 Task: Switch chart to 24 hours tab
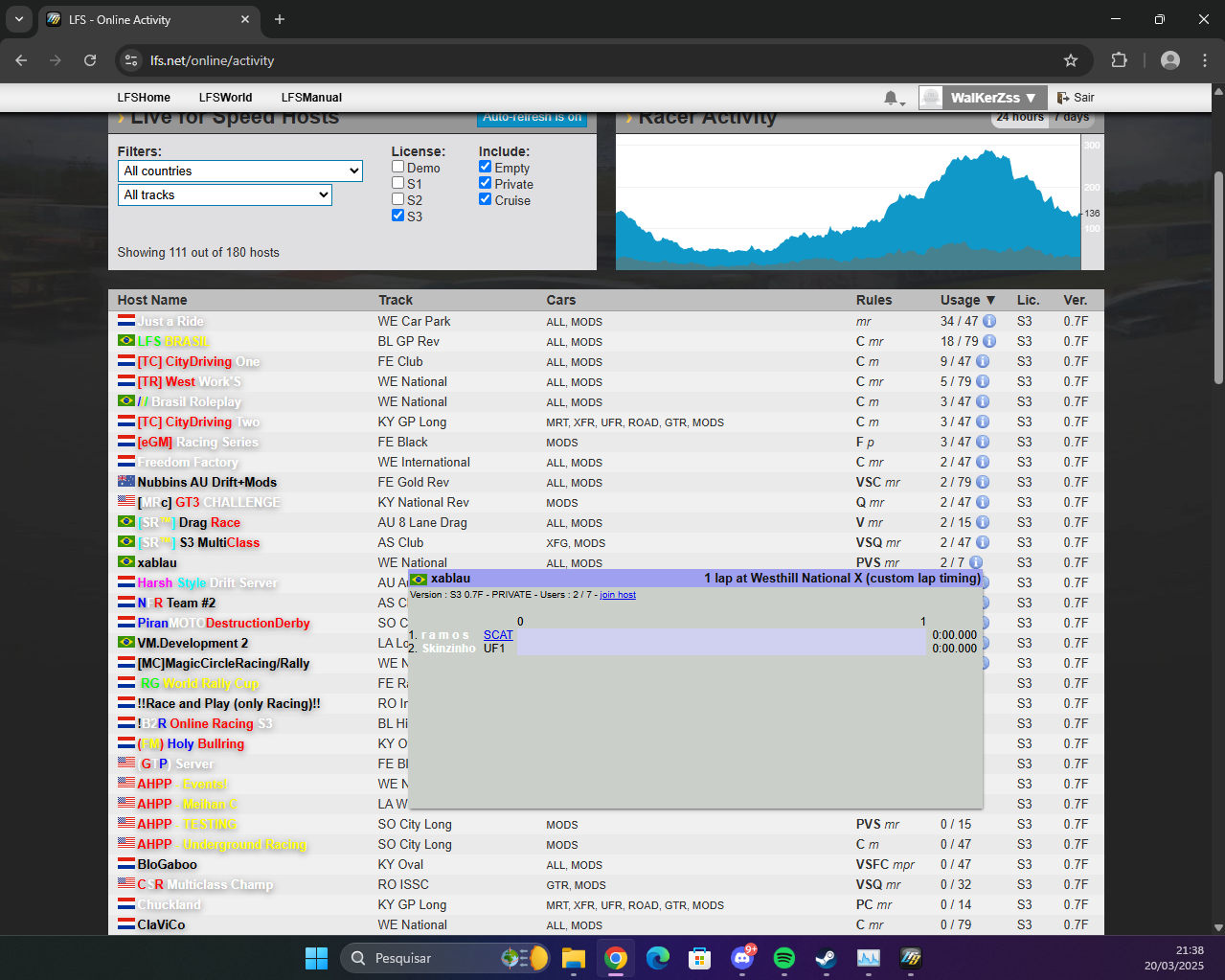coord(1020,118)
